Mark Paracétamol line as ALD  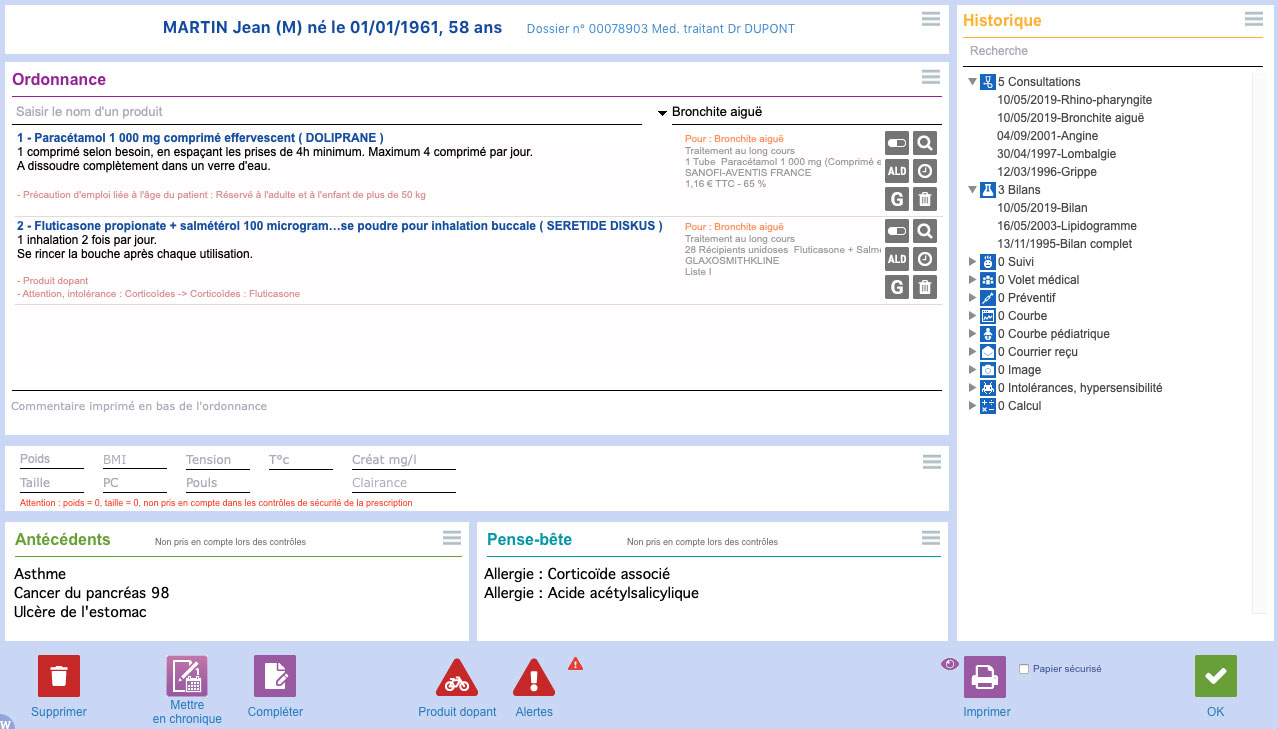pos(897,171)
